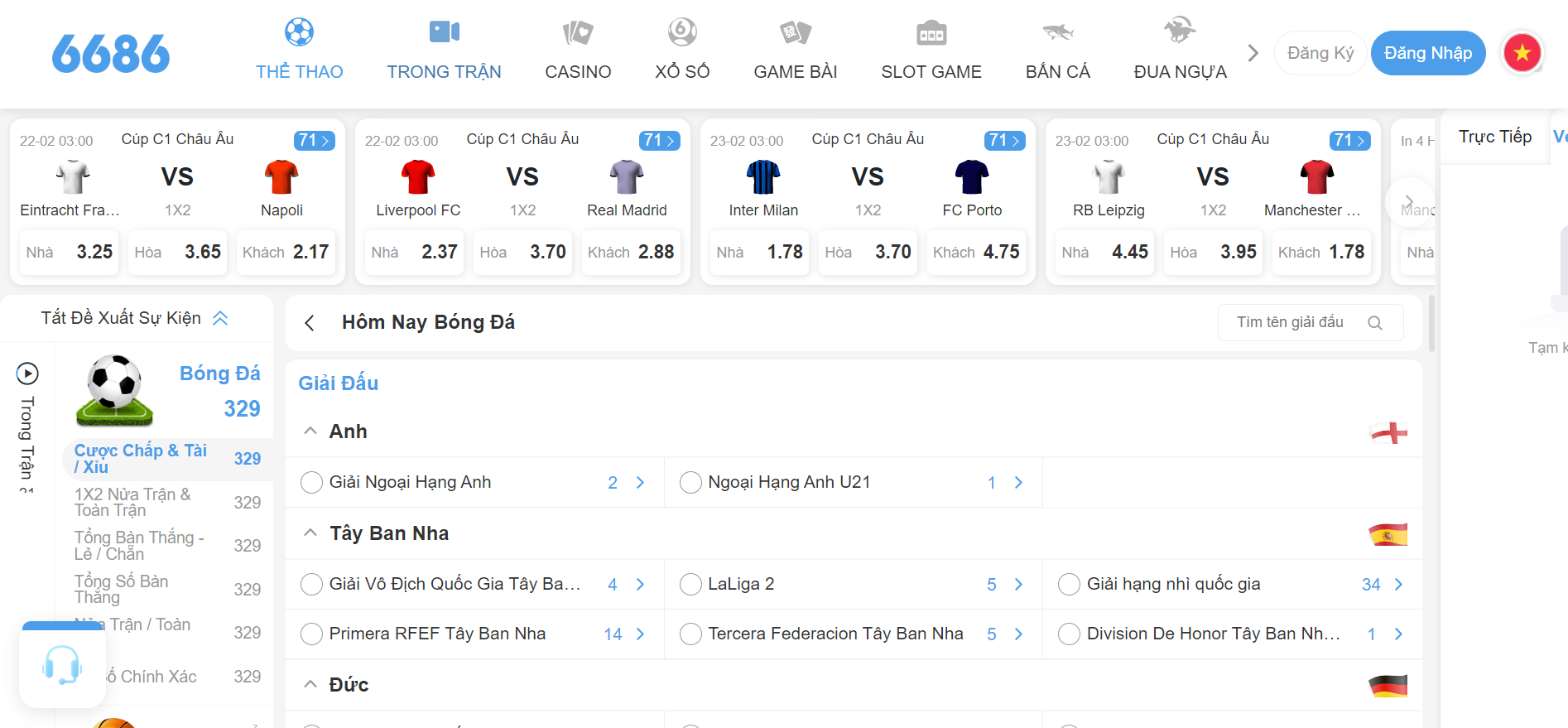Viewport: 1568px width, 728px height.
Task: Click the Real Madrid purple jersey
Action: 627,177
